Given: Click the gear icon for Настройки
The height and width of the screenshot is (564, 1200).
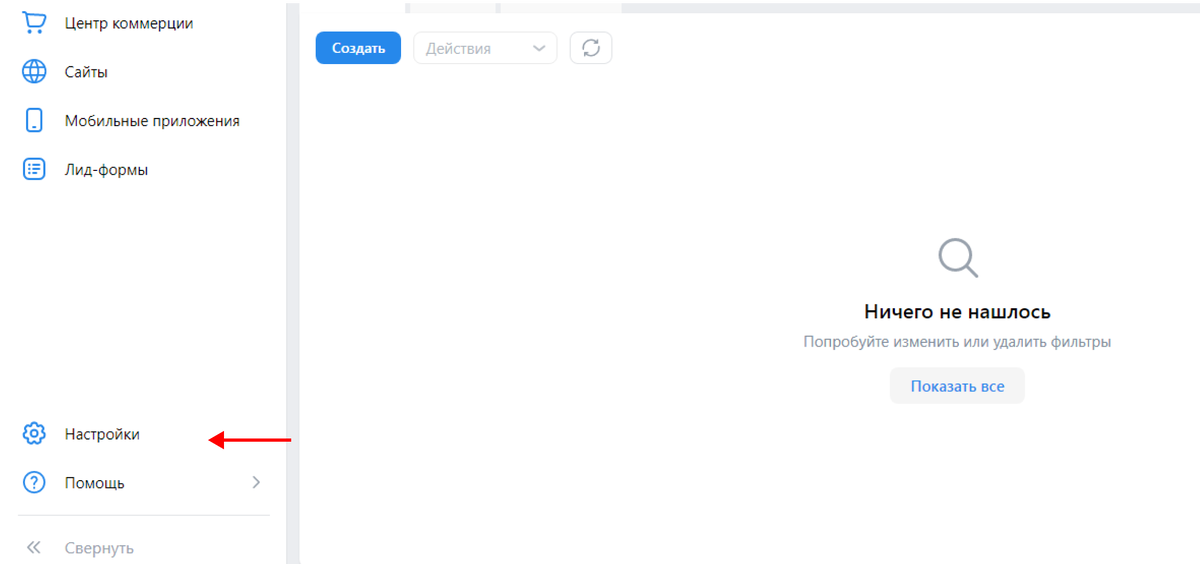Looking at the screenshot, I should tap(34, 434).
